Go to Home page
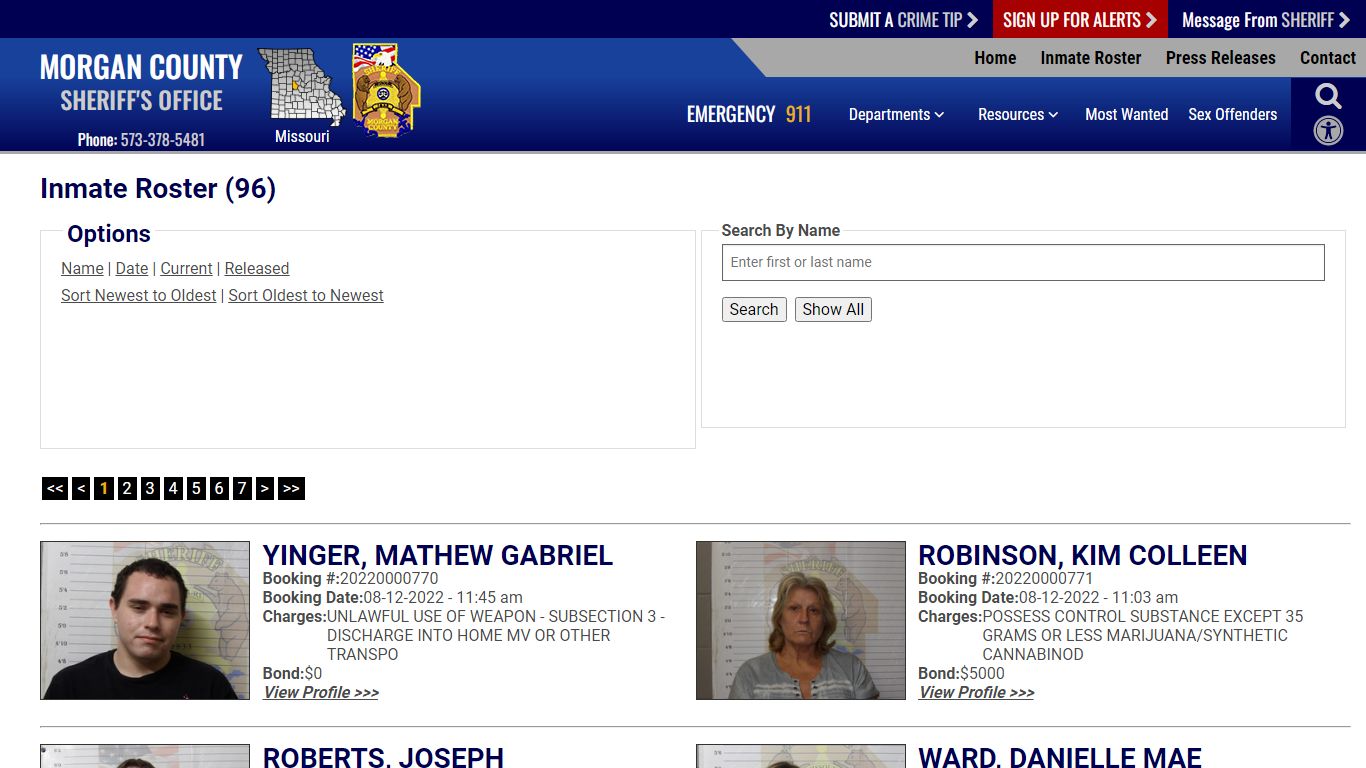1366x768 pixels. pyautogui.click(x=995, y=58)
